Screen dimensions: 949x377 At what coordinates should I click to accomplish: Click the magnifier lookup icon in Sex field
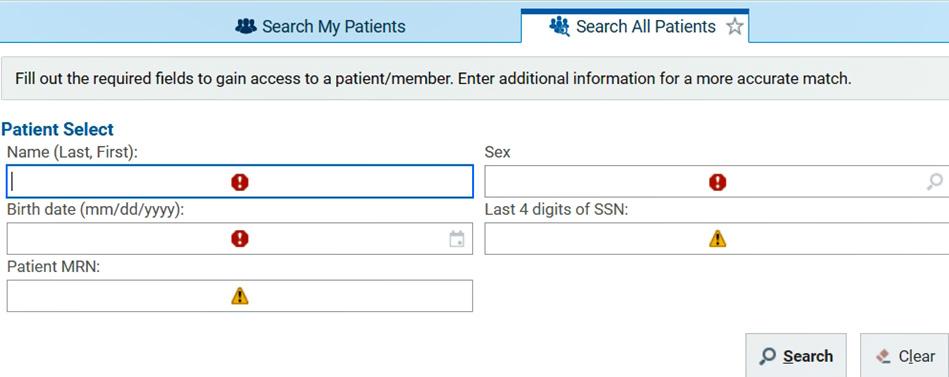click(934, 182)
